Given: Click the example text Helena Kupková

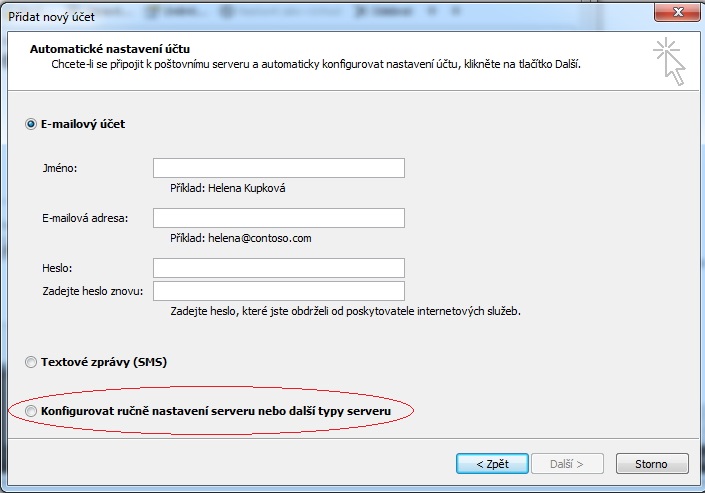Looking at the screenshot, I should (x=246, y=188).
